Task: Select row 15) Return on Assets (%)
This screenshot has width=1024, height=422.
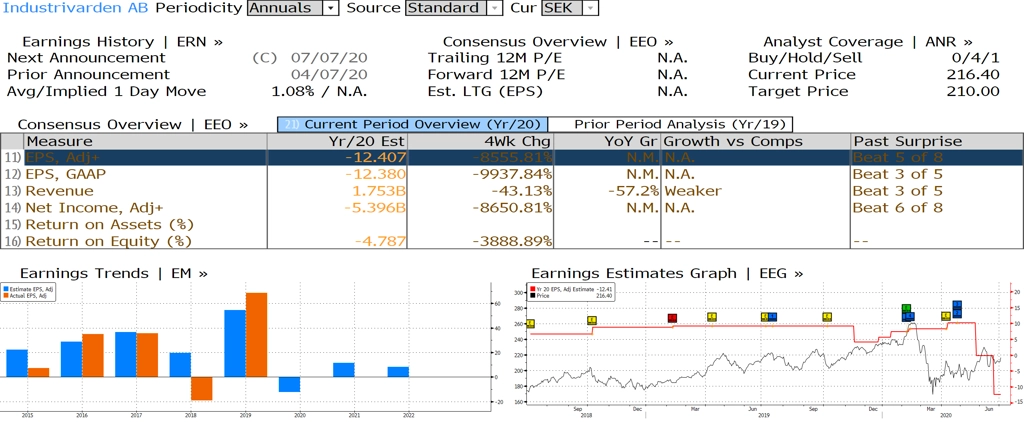Action: 512,225
